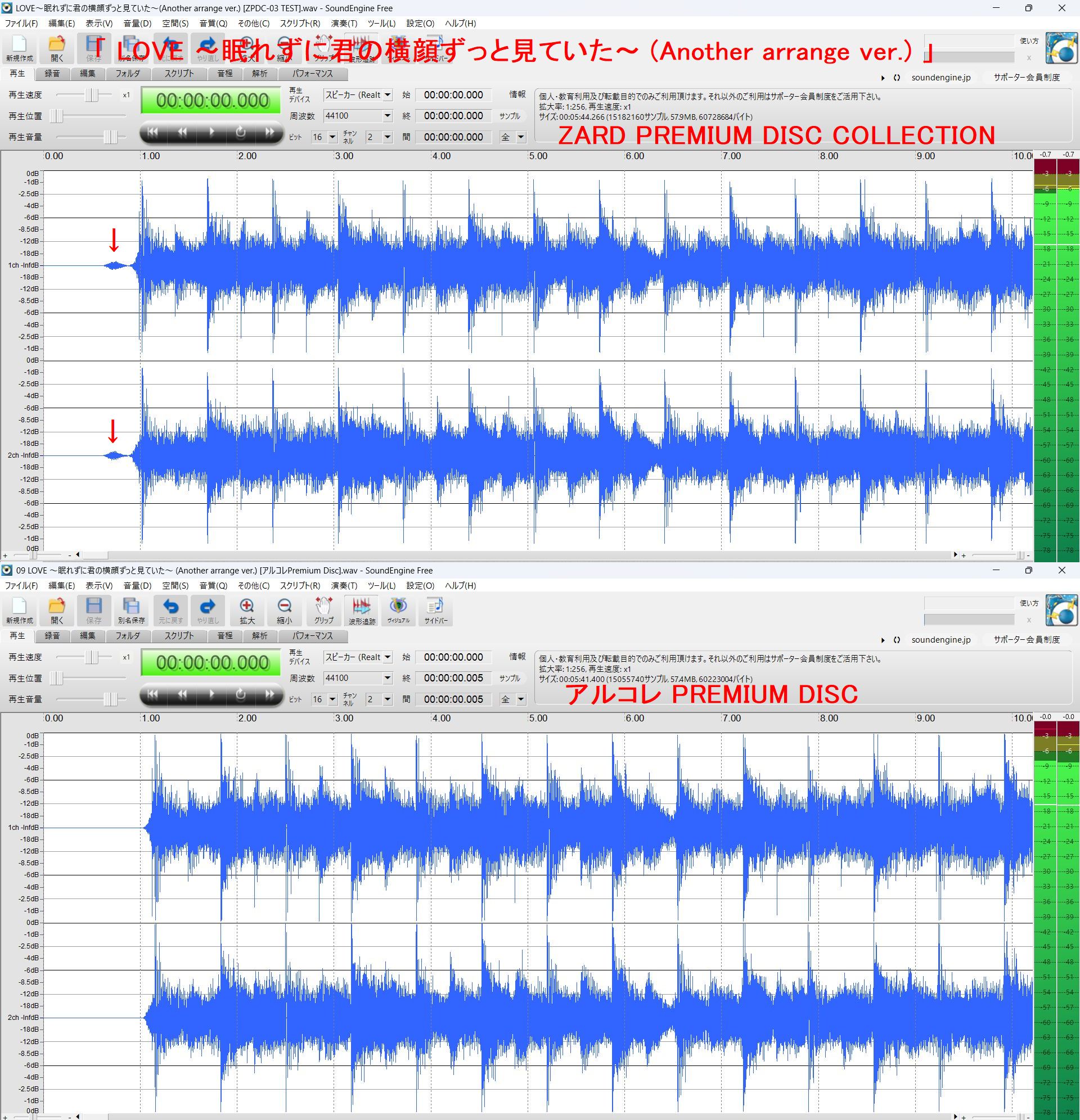Screen dimensions: 1080x1120
Task: Click fast-forward button in アルコレPremium Disc window
Action: tap(269, 694)
